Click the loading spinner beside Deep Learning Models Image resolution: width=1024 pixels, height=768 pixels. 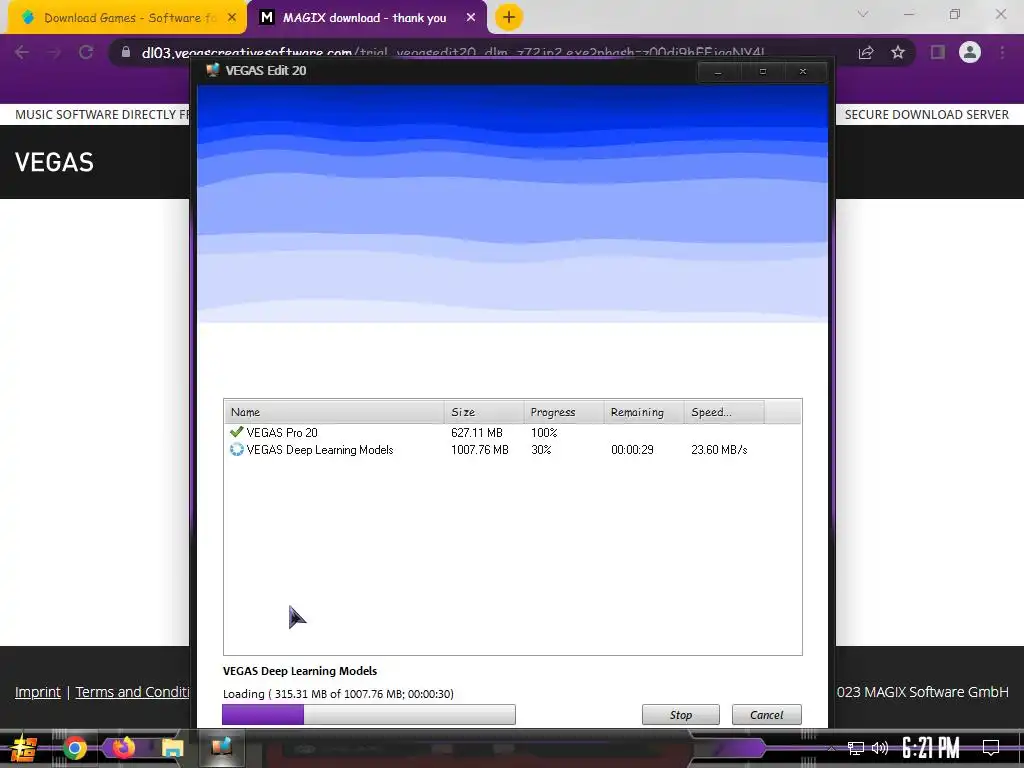click(x=236, y=449)
